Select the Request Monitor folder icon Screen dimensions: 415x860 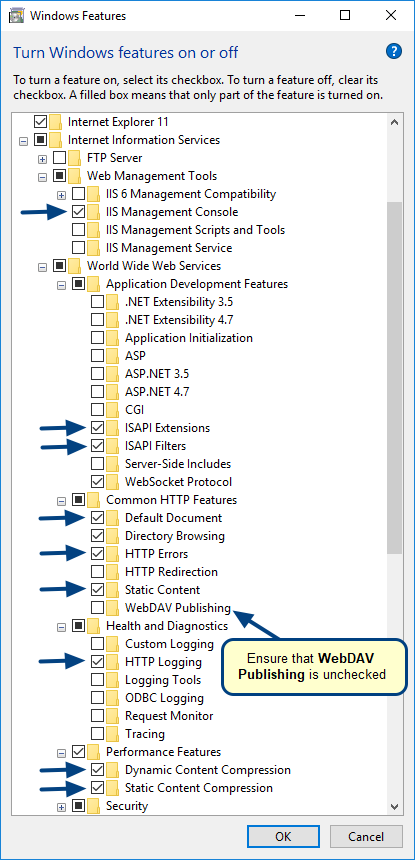112,716
